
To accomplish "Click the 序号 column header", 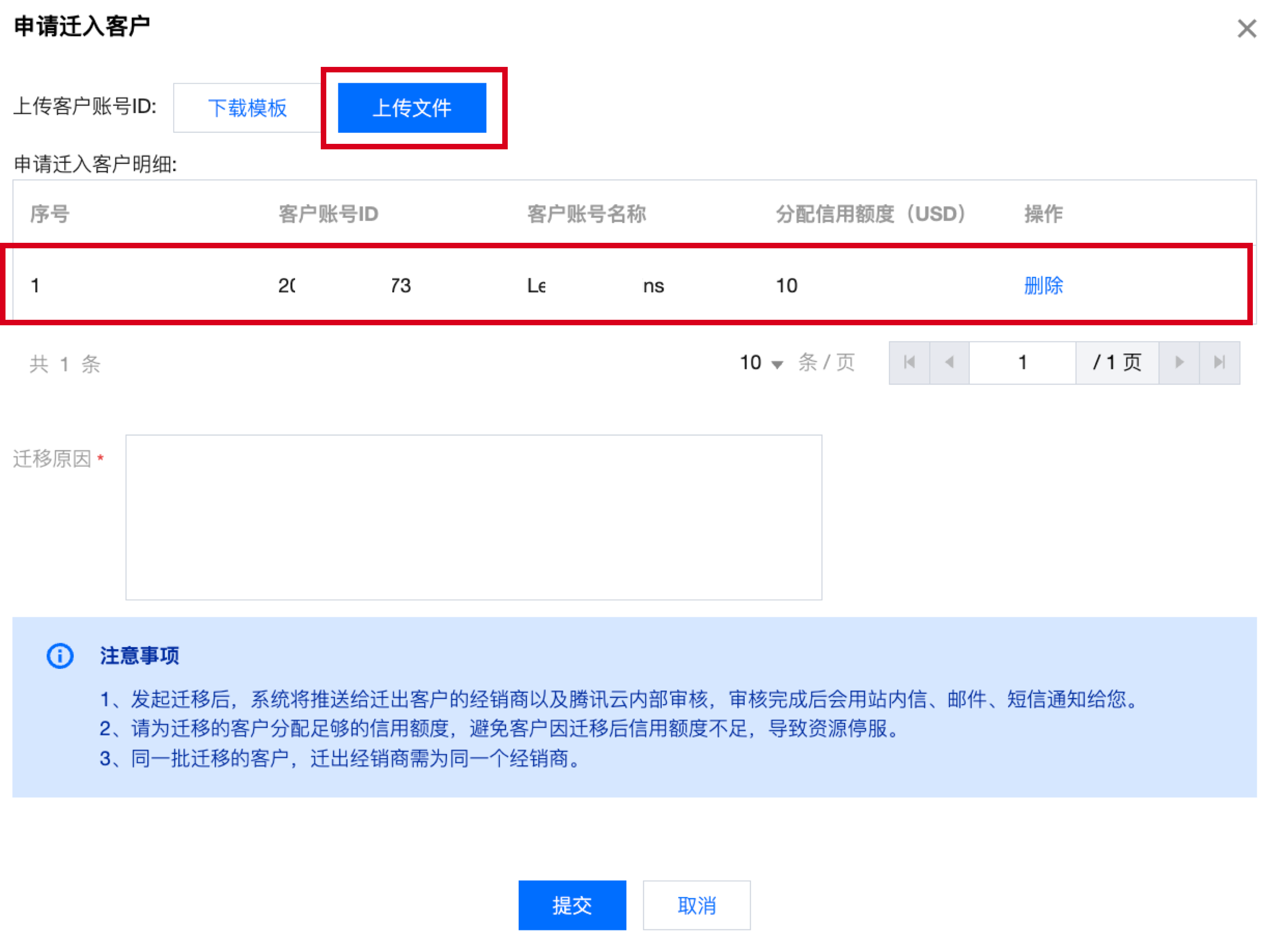I will click(x=49, y=214).
